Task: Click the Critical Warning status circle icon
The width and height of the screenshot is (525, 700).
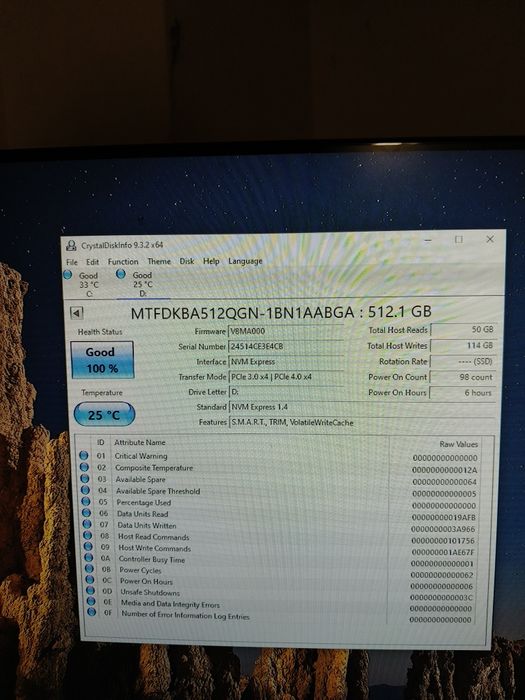Action: [x=83, y=455]
